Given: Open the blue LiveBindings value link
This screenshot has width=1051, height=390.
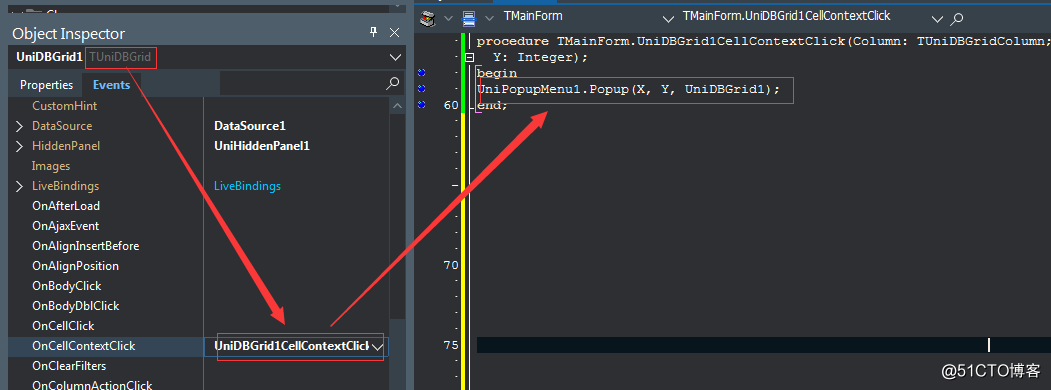Looking at the screenshot, I should (x=247, y=186).
